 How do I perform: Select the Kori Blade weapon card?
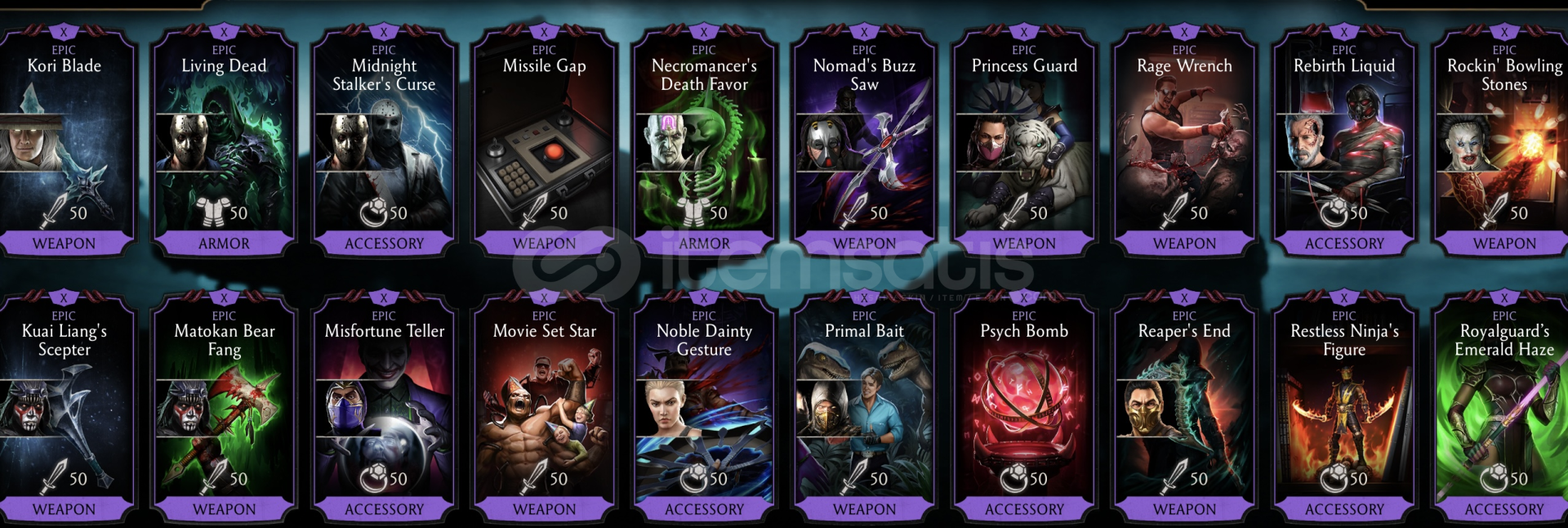[65, 141]
